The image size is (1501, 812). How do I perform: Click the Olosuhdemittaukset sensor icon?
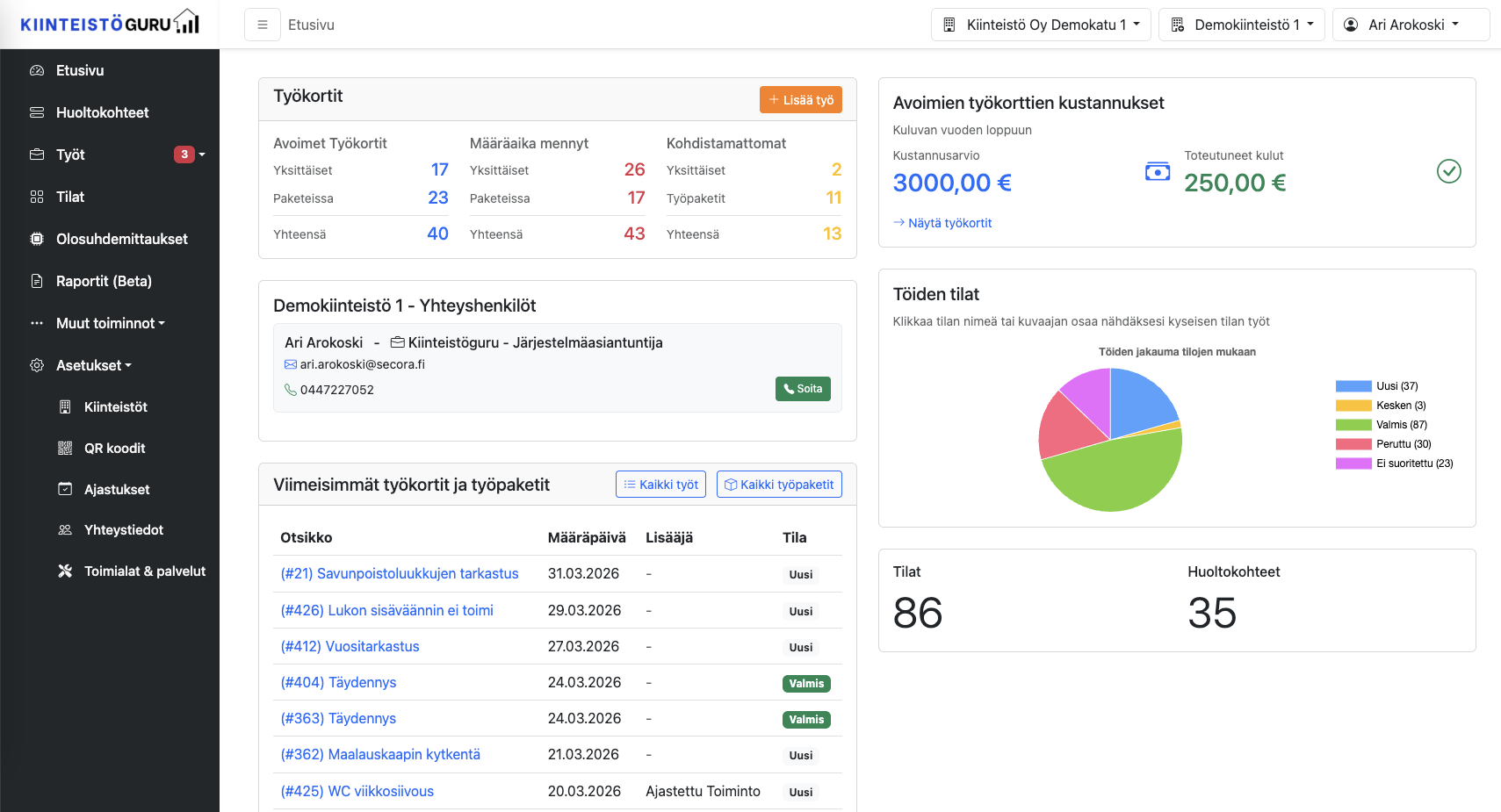click(x=37, y=239)
